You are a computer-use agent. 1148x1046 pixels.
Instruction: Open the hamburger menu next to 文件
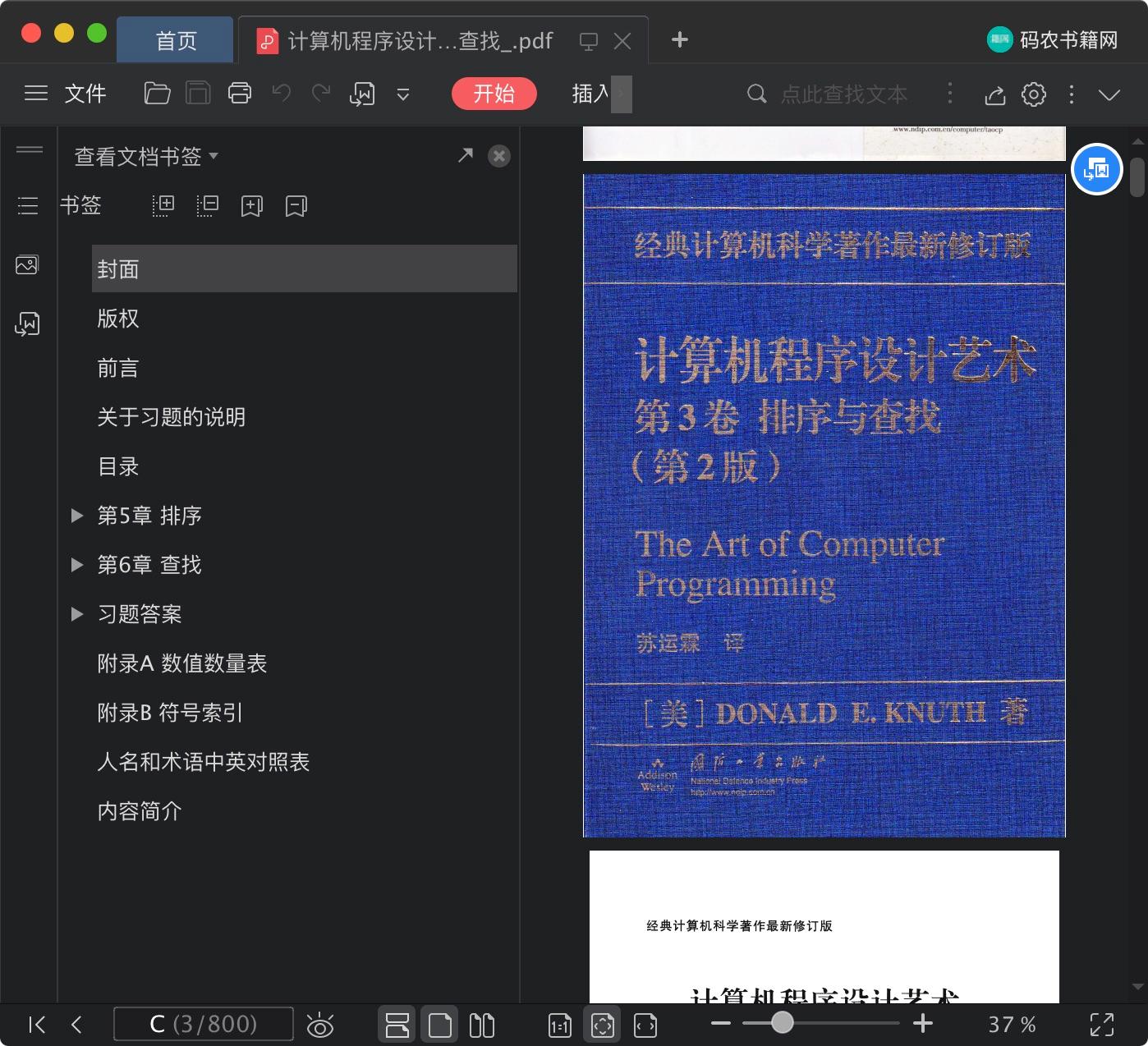click(x=36, y=94)
